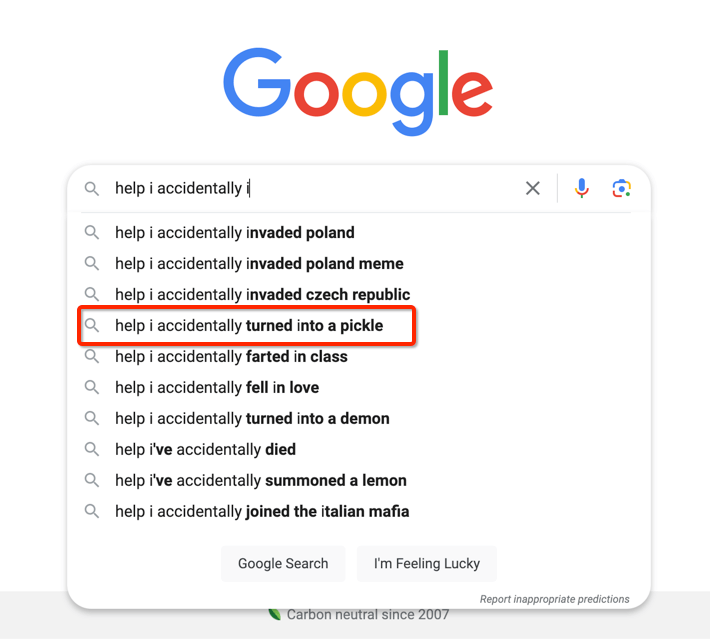
Task: Click the Google logo
Action: click(x=358, y=91)
